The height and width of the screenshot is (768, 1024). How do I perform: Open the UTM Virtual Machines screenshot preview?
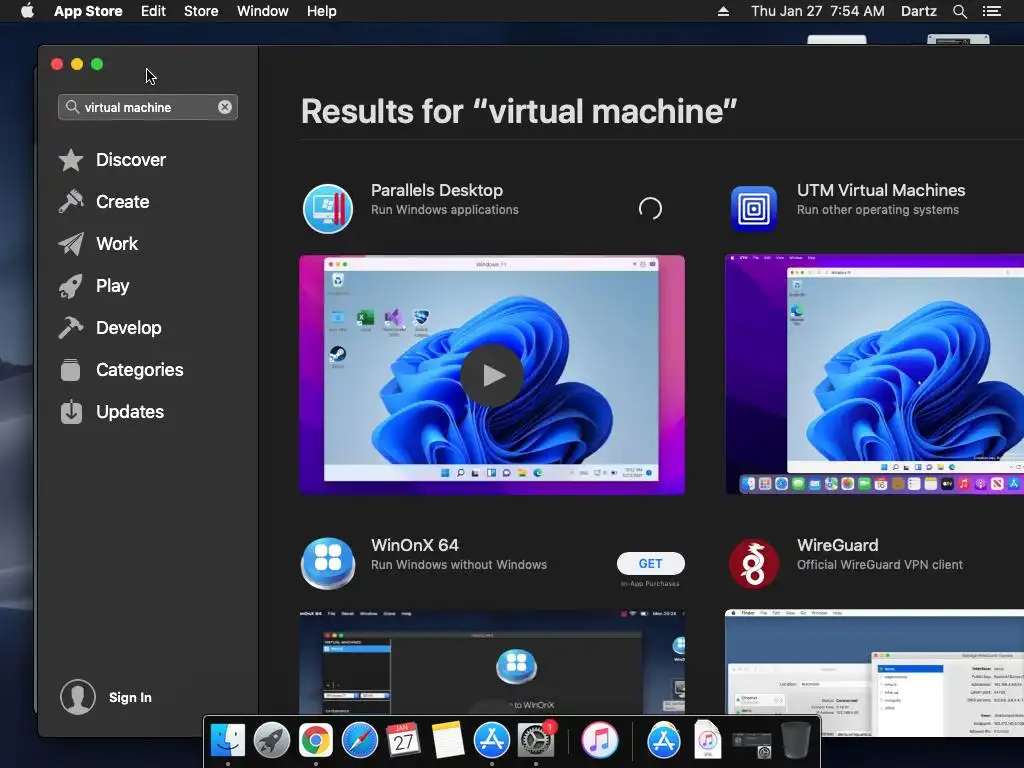click(874, 374)
